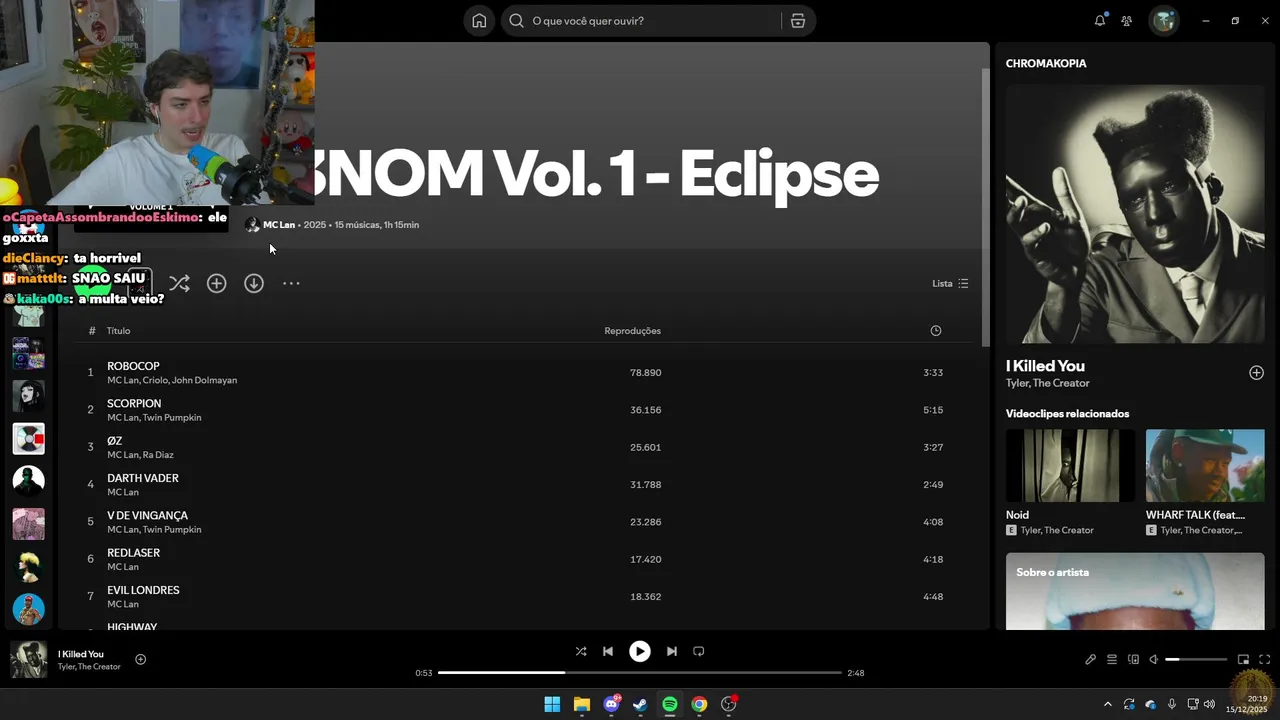Open the notifications bell
Viewport: 1280px width, 720px height.
pyautogui.click(x=1100, y=21)
